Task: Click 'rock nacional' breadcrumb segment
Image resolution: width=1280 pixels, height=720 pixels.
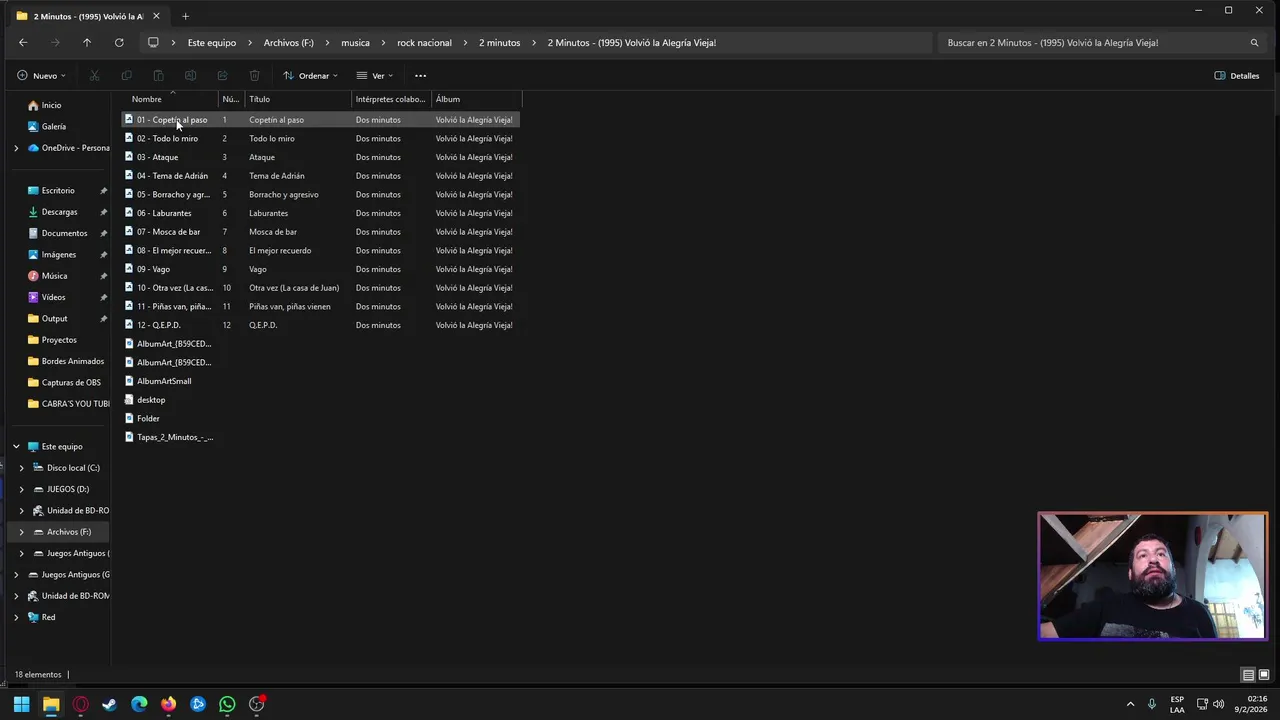Action: [x=424, y=43]
